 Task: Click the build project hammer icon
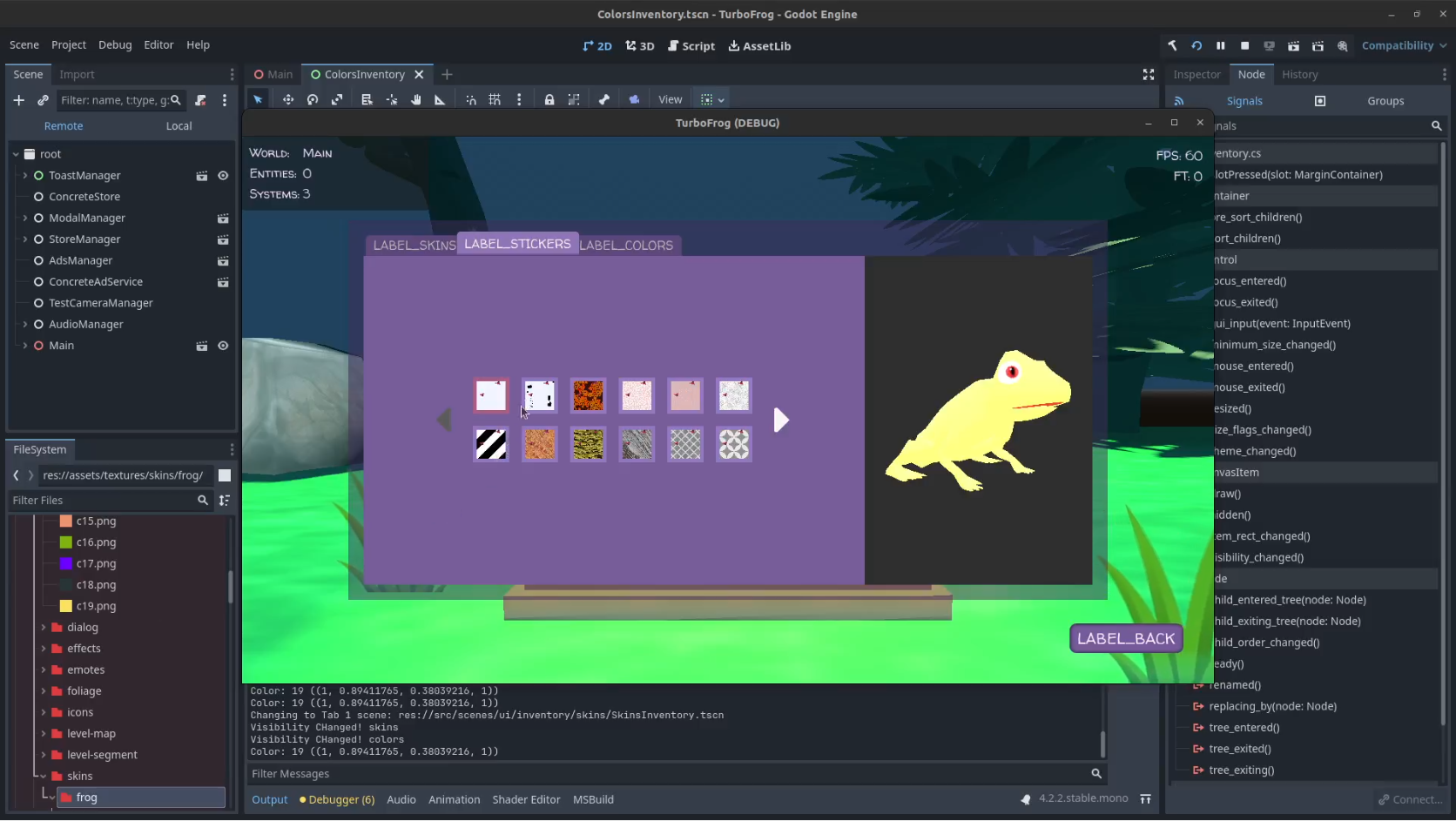click(x=1172, y=45)
